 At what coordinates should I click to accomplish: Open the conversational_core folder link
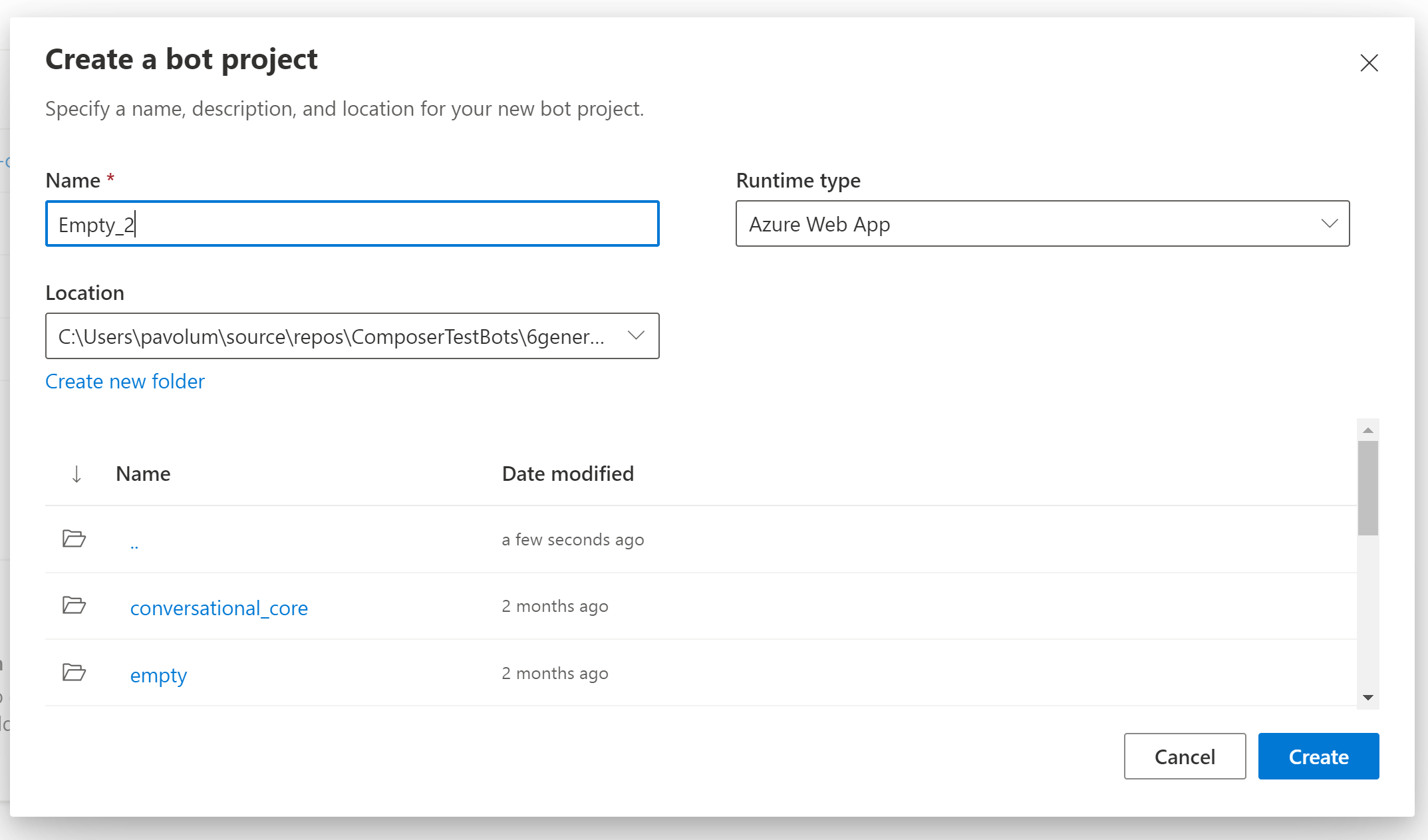click(x=219, y=608)
